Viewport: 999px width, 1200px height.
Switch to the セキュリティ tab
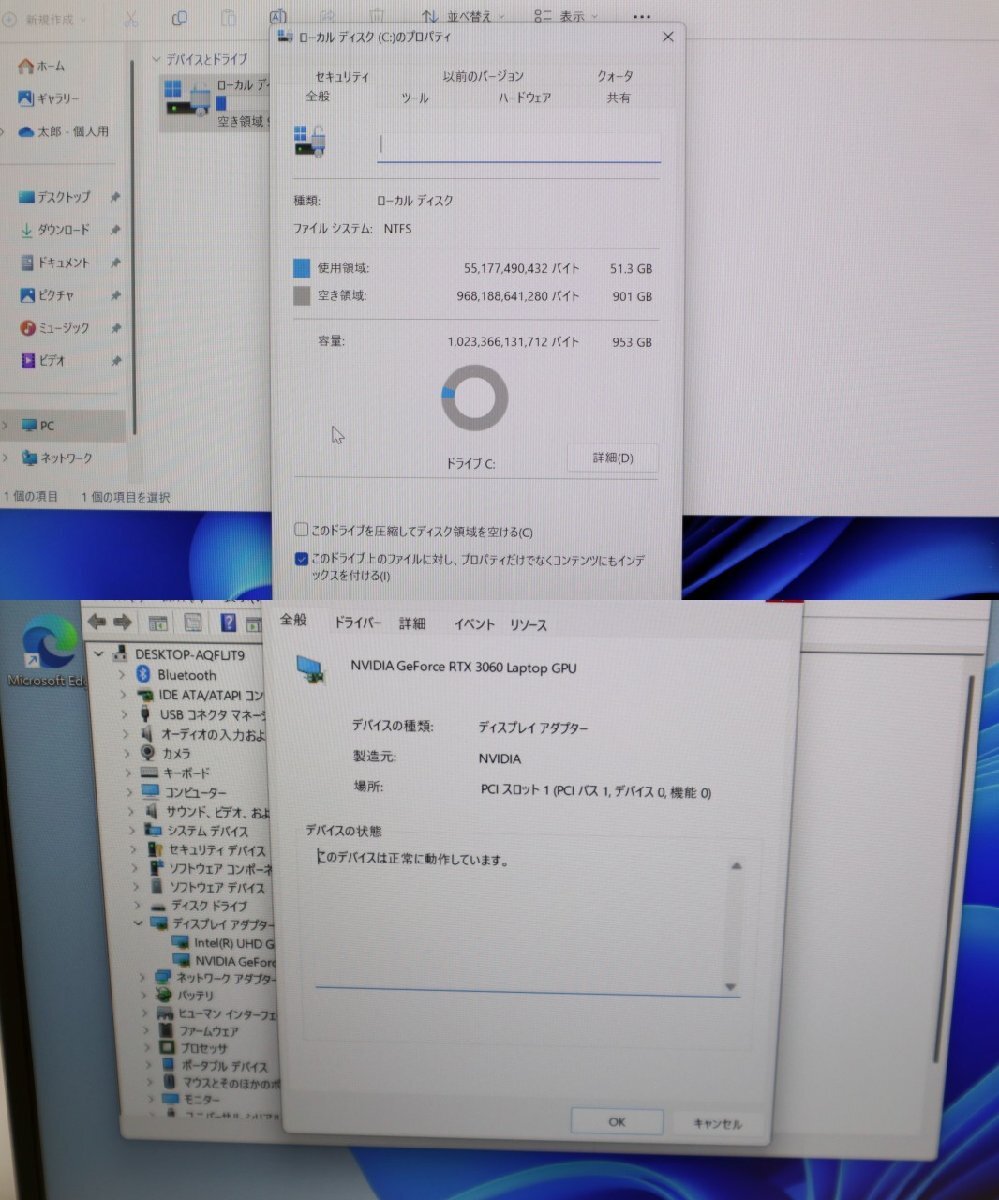(x=342, y=77)
